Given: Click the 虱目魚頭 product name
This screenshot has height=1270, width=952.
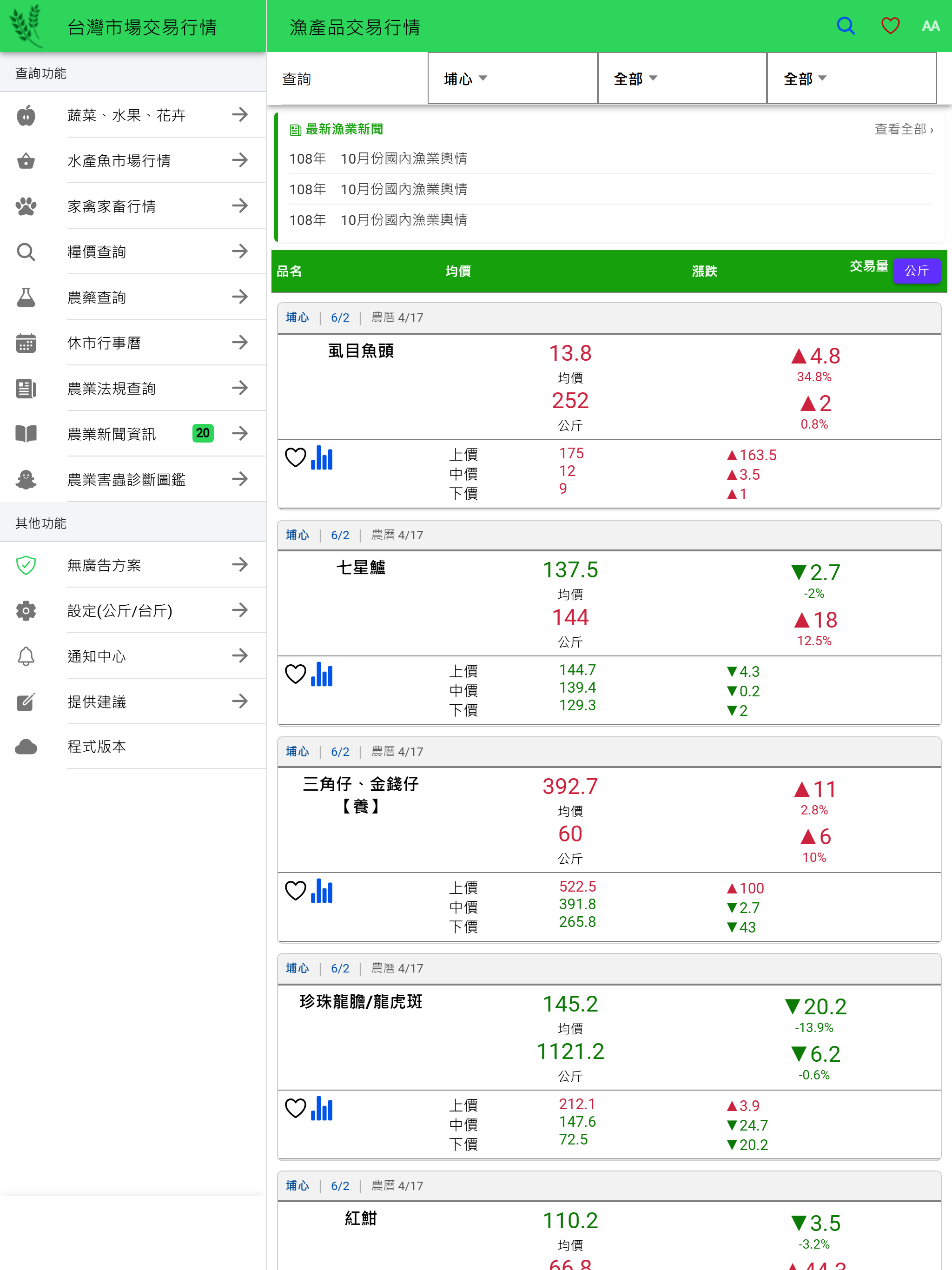Looking at the screenshot, I should coord(361,351).
